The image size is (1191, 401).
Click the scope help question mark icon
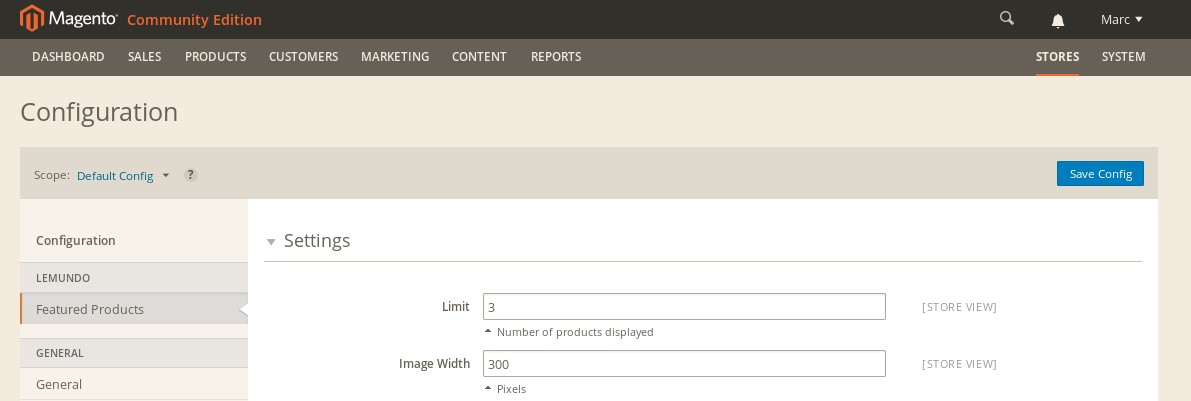[x=191, y=175]
